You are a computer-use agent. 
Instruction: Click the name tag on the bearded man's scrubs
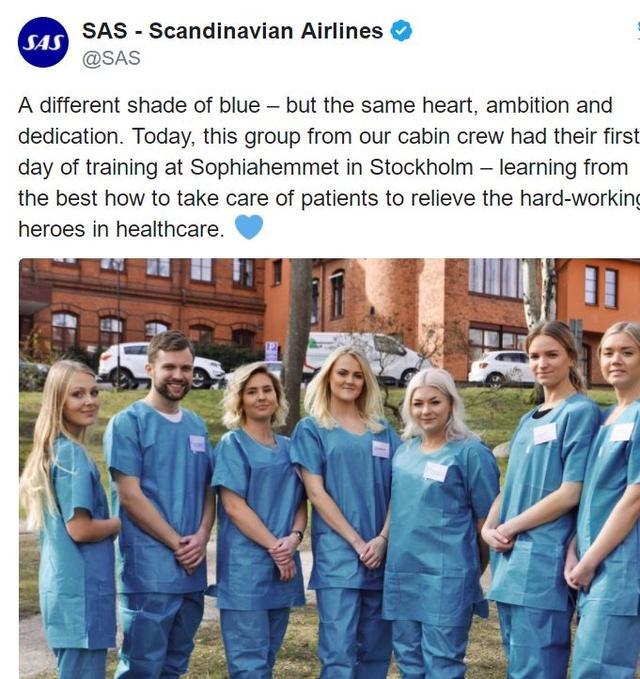(x=197, y=444)
